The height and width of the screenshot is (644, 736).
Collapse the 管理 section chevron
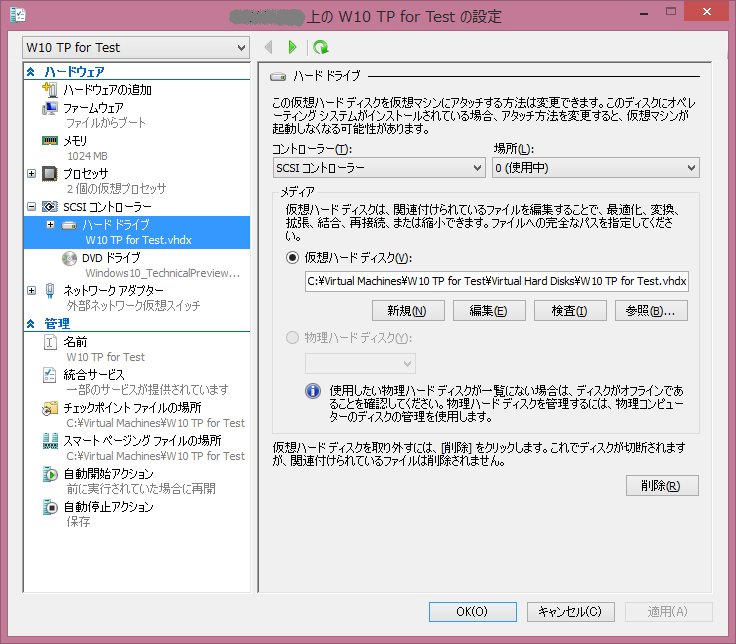pos(31,324)
